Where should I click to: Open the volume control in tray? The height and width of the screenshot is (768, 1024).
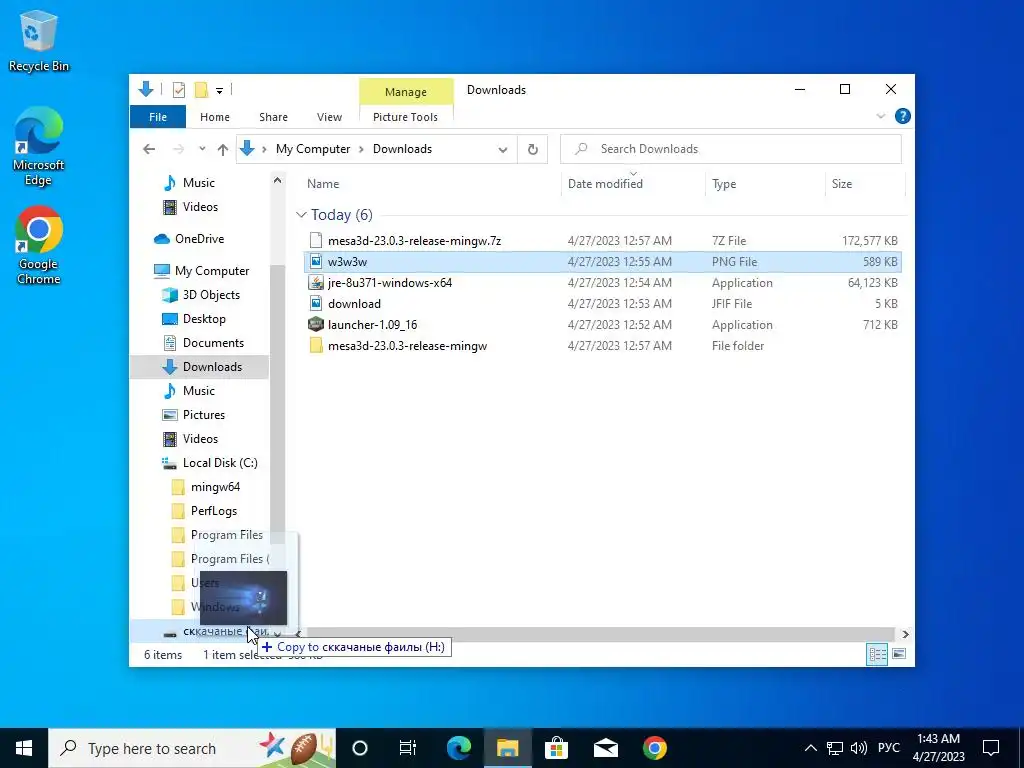point(859,748)
